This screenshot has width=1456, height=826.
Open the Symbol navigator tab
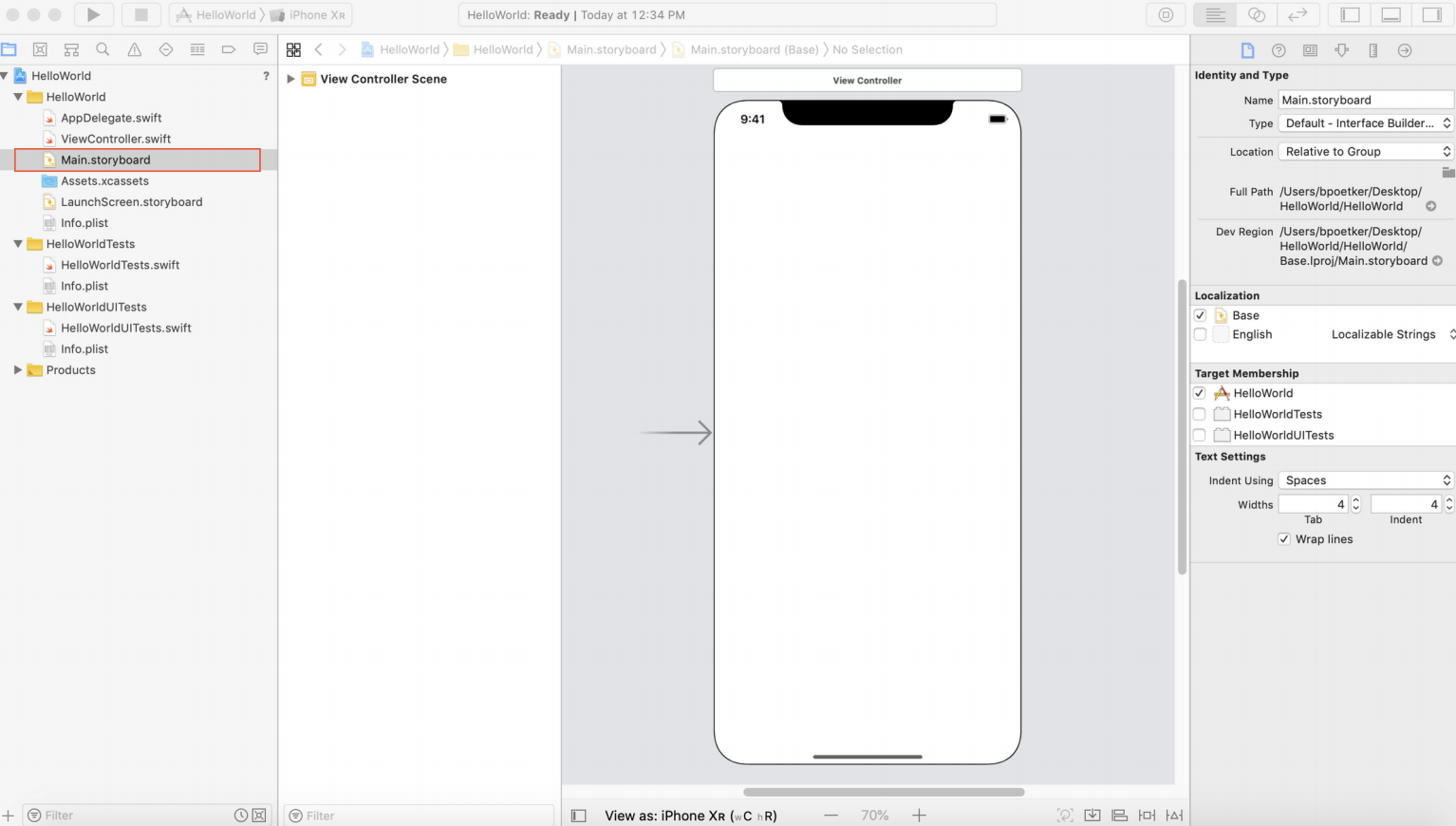[x=71, y=49]
